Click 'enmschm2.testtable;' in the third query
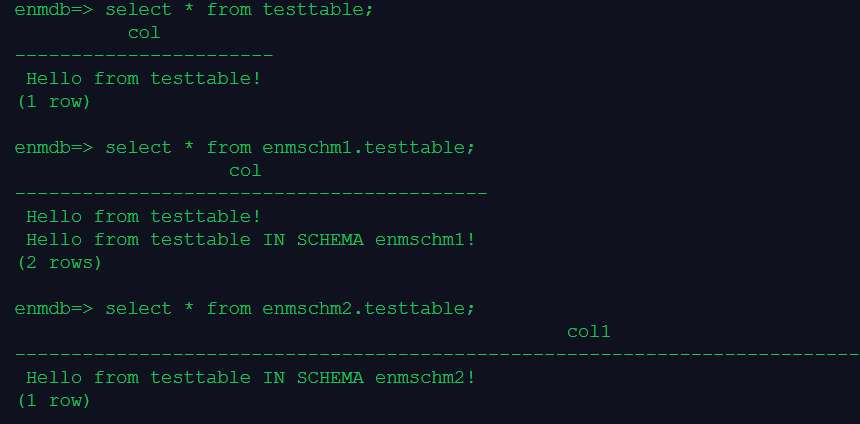860x424 pixels. tap(369, 309)
